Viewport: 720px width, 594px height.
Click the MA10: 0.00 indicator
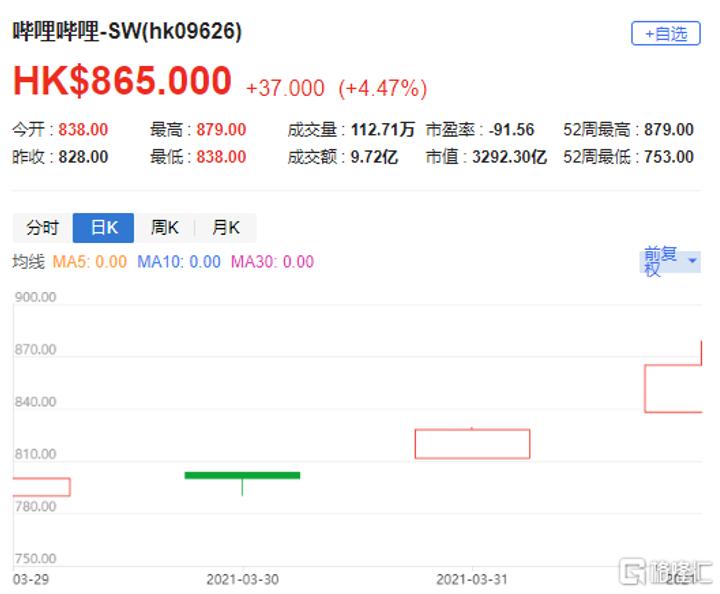click(179, 262)
